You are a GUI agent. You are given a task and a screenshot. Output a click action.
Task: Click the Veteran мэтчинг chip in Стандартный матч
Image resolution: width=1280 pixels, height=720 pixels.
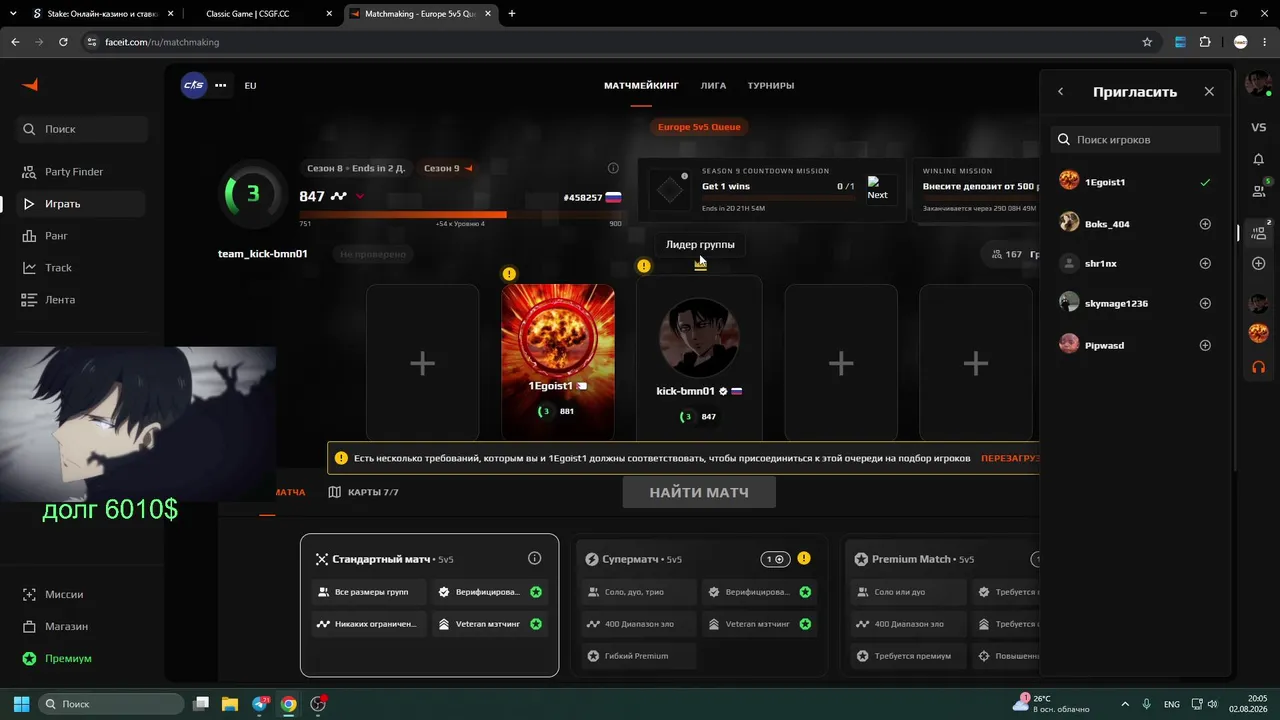[x=491, y=624]
